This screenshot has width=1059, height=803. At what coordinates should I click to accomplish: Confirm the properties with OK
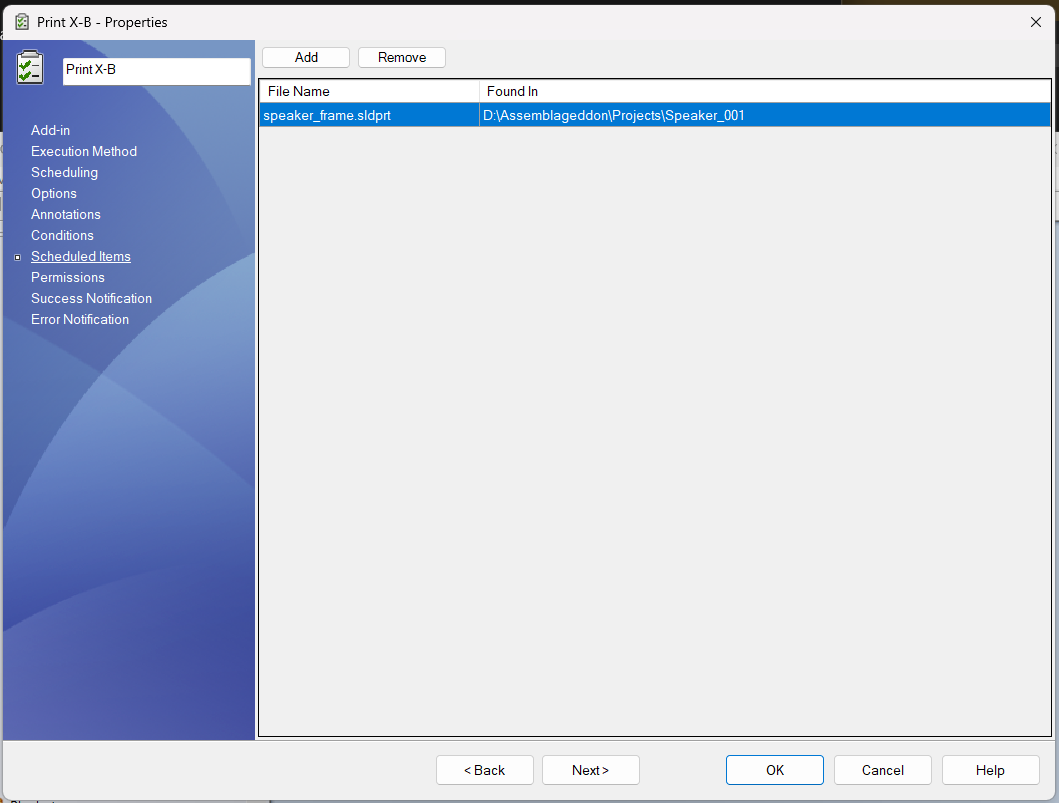pos(775,770)
